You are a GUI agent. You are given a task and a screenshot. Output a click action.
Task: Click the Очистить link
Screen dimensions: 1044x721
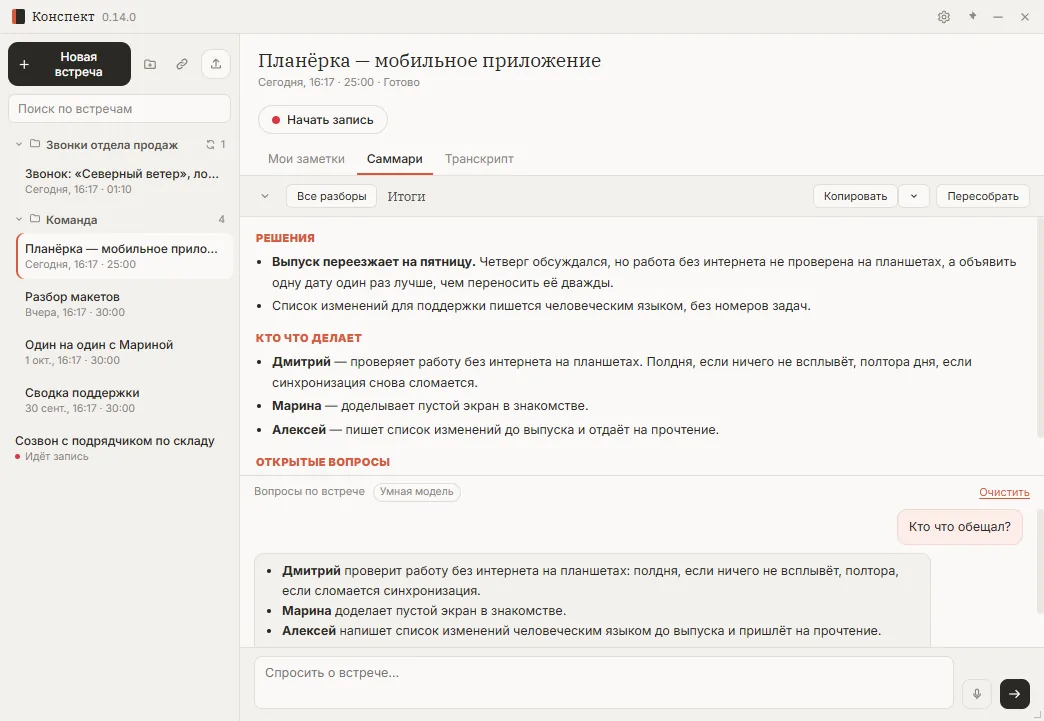(x=1004, y=492)
